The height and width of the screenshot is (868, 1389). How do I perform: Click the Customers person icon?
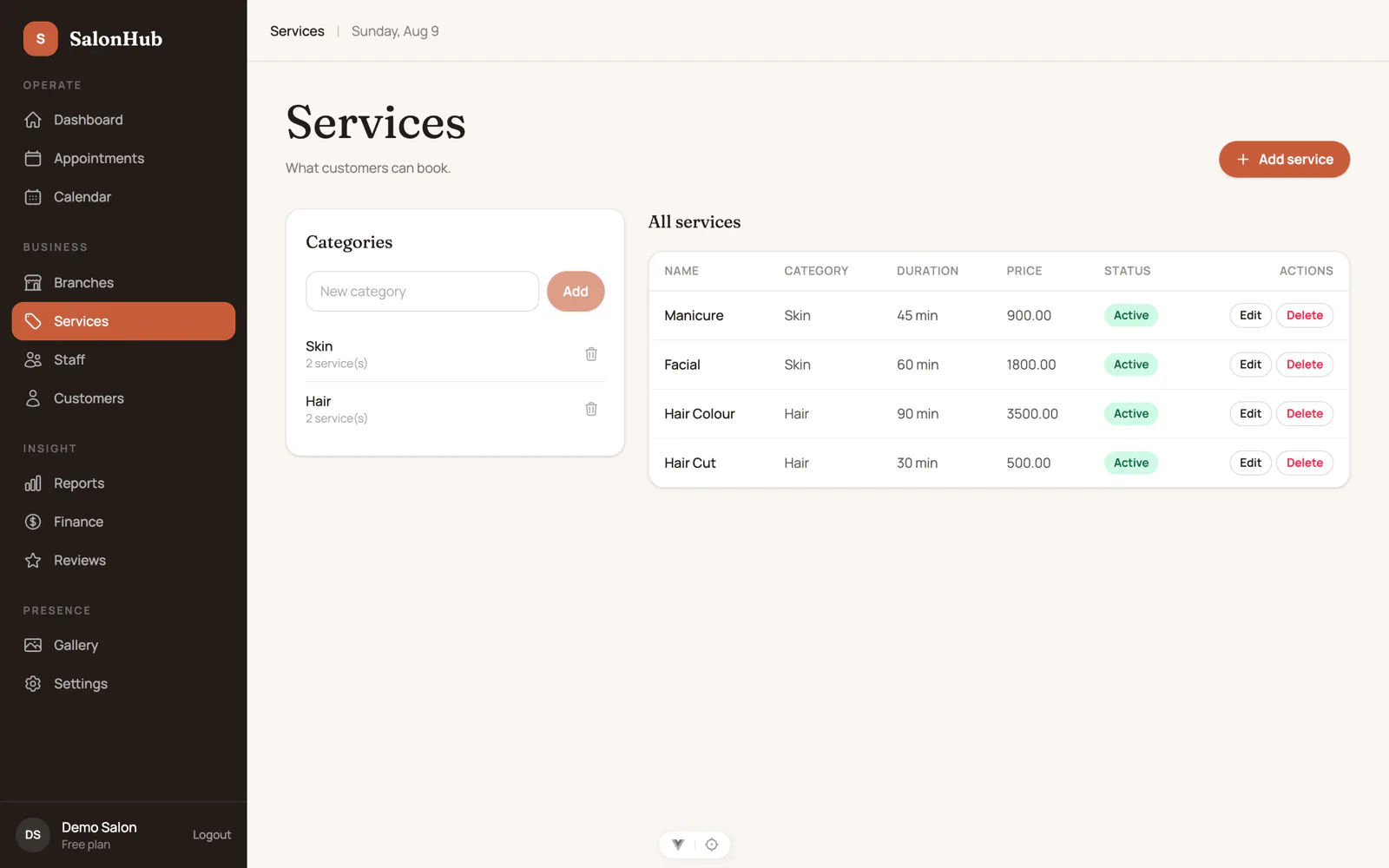[33, 398]
